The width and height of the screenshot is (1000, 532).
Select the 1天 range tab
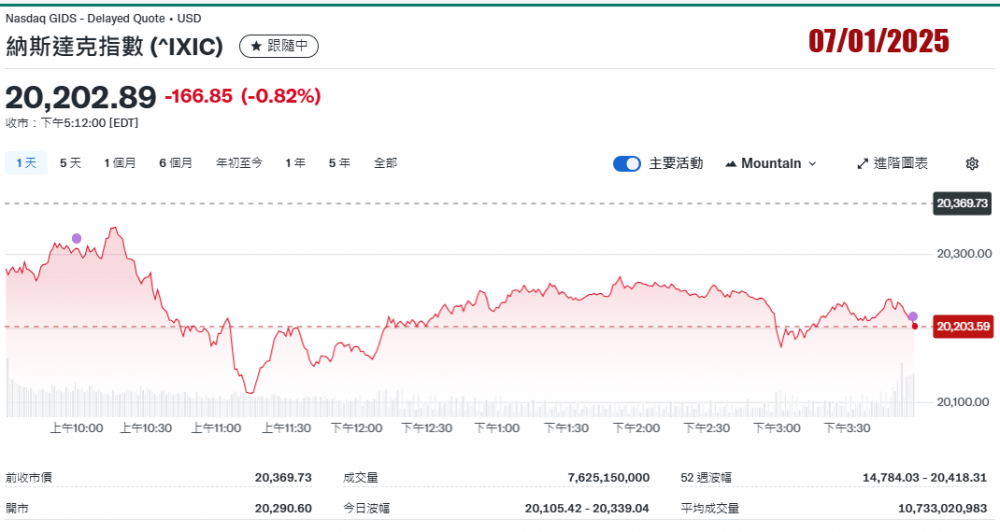26,163
